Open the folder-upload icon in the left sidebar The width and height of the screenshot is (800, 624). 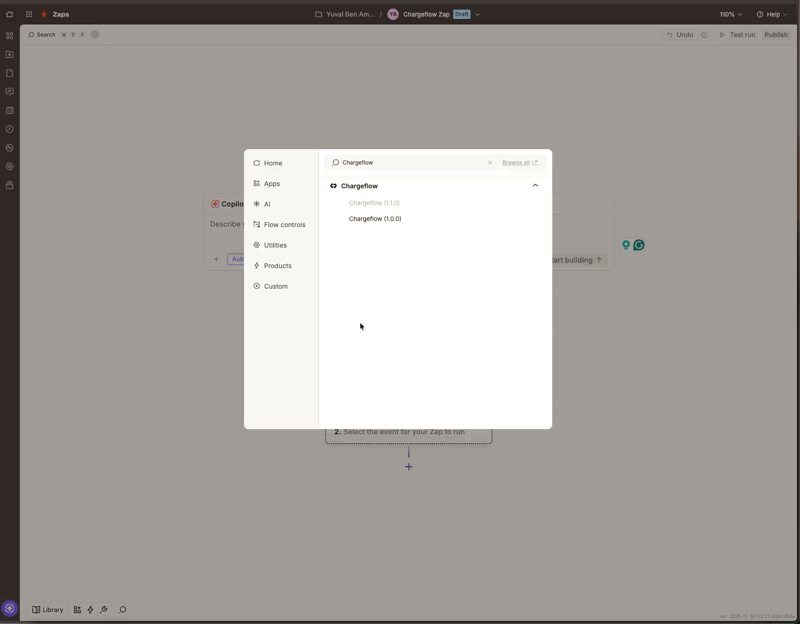pyautogui.click(x=9, y=55)
